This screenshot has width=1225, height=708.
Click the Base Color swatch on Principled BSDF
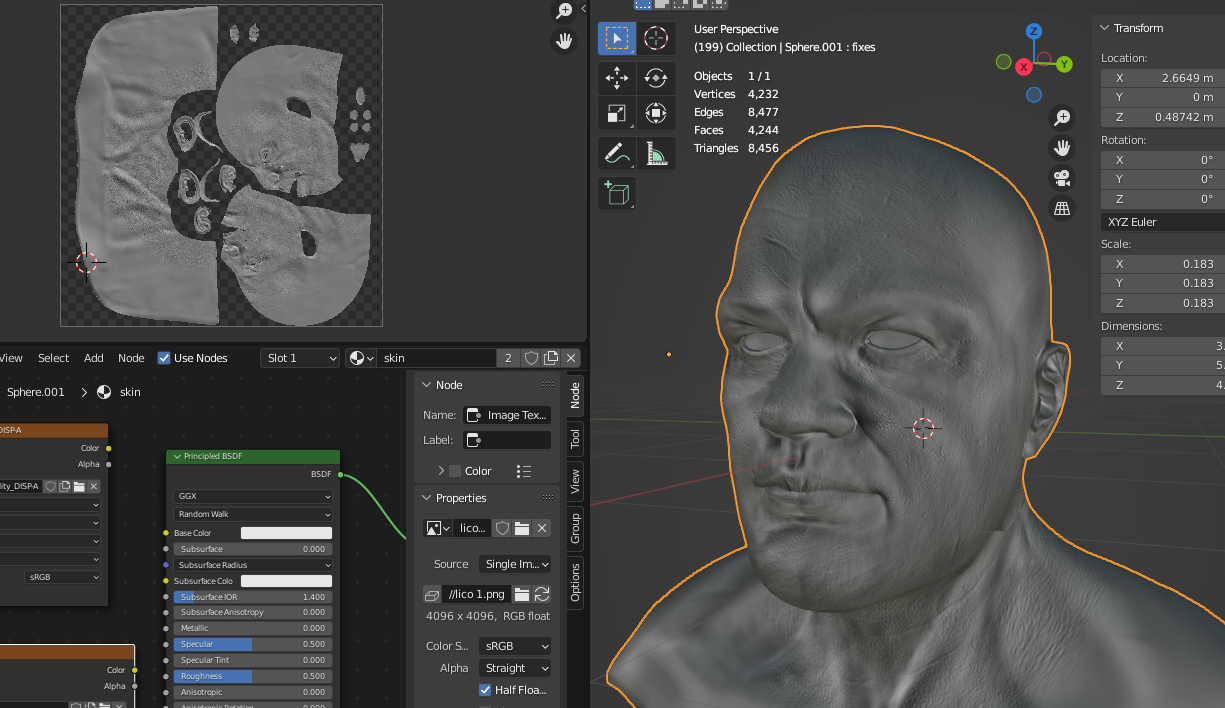(286, 533)
